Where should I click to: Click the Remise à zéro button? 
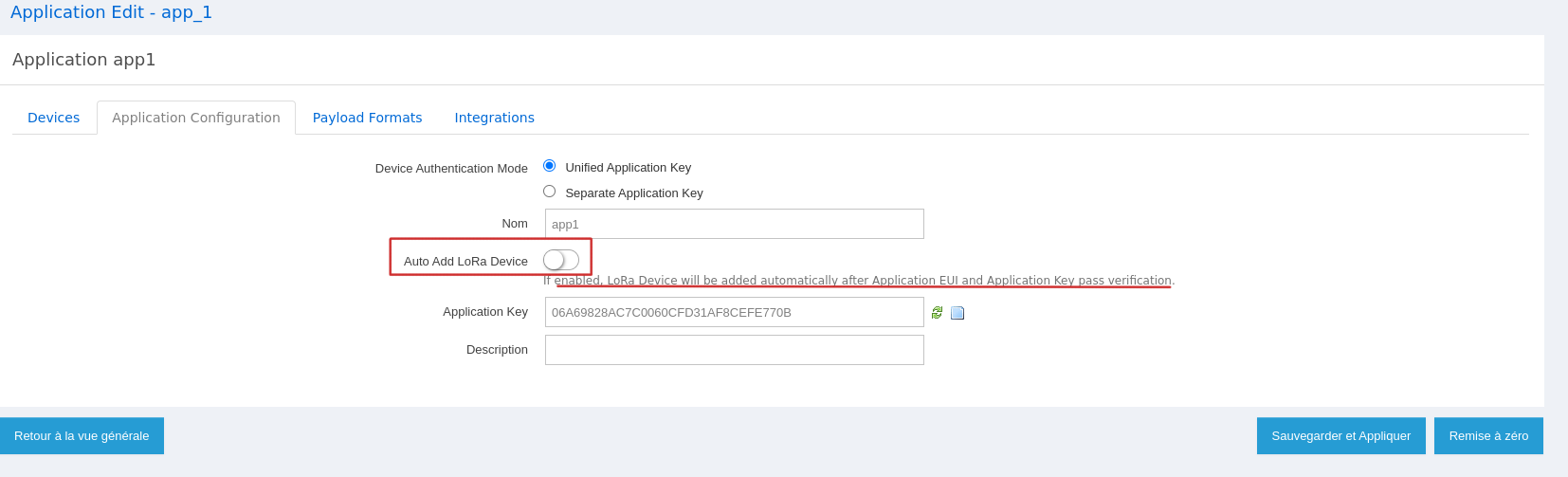click(x=1487, y=436)
